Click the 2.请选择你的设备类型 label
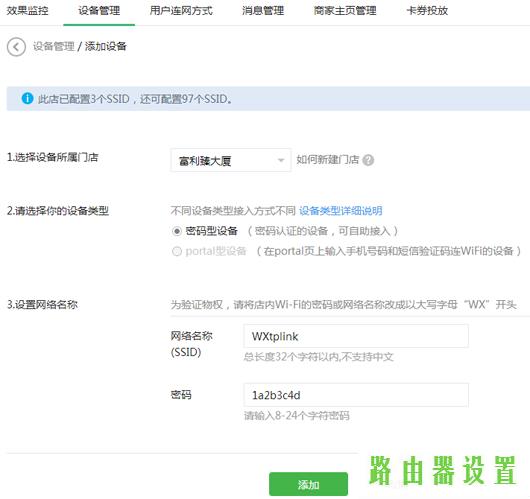Screen dimensions: 530x499 coord(58,211)
